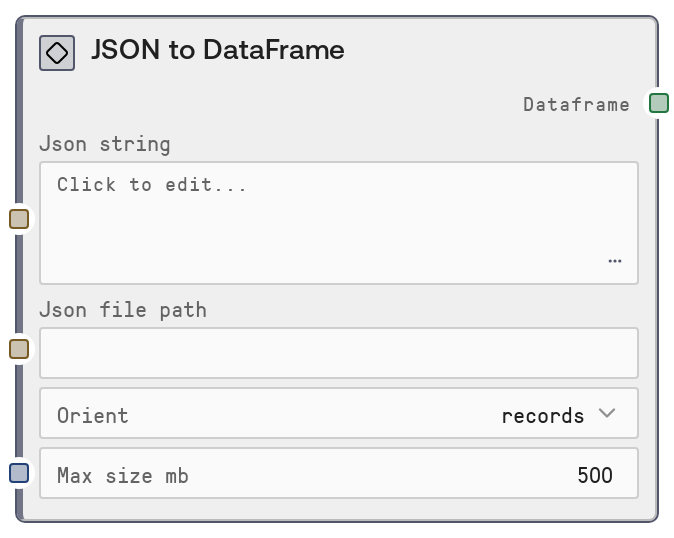The width and height of the screenshot is (674, 538).
Task: Click the Dataframe output label
Action: pyautogui.click(x=576, y=104)
